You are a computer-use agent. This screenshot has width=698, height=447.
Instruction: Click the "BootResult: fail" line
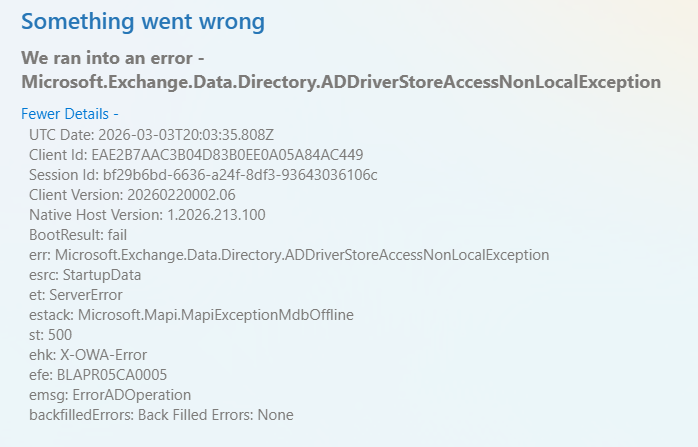(78, 234)
